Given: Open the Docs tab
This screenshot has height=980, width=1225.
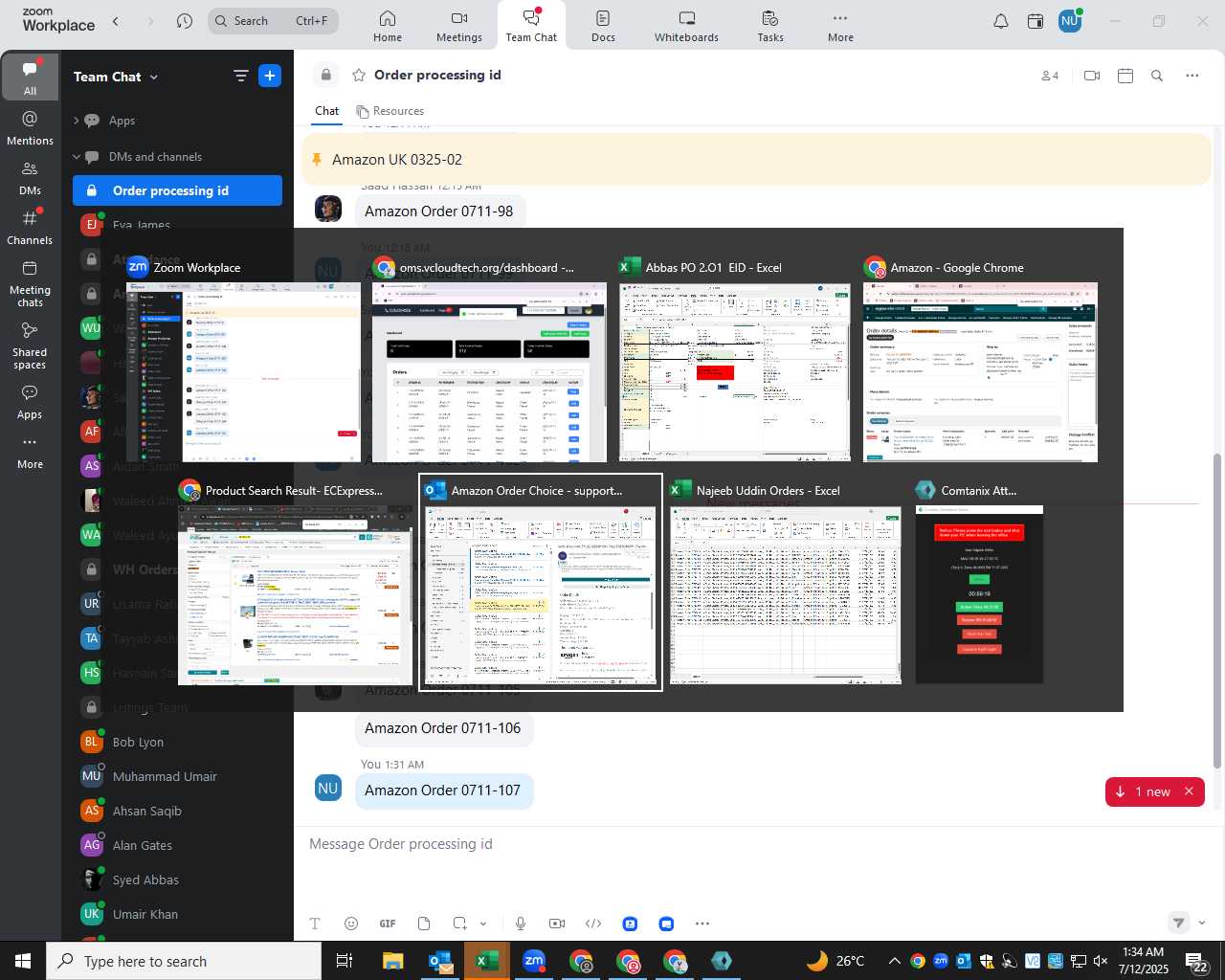Looking at the screenshot, I should pyautogui.click(x=603, y=26).
